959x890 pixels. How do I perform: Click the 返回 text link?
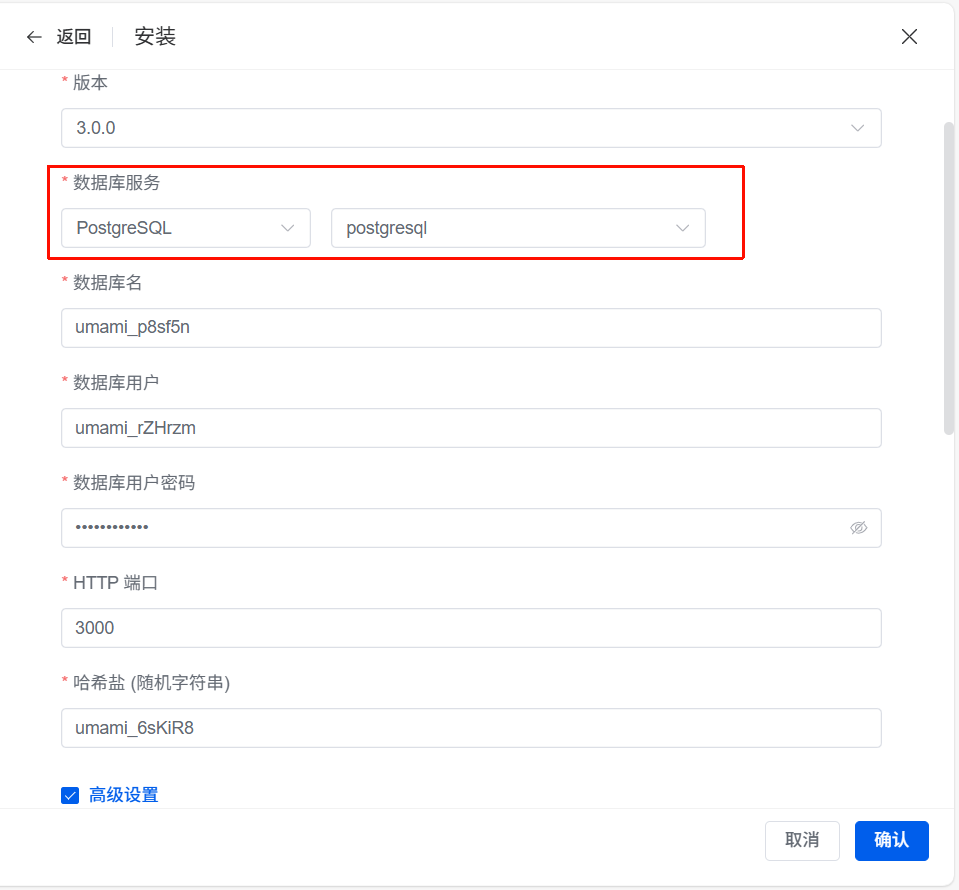coord(74,37)
